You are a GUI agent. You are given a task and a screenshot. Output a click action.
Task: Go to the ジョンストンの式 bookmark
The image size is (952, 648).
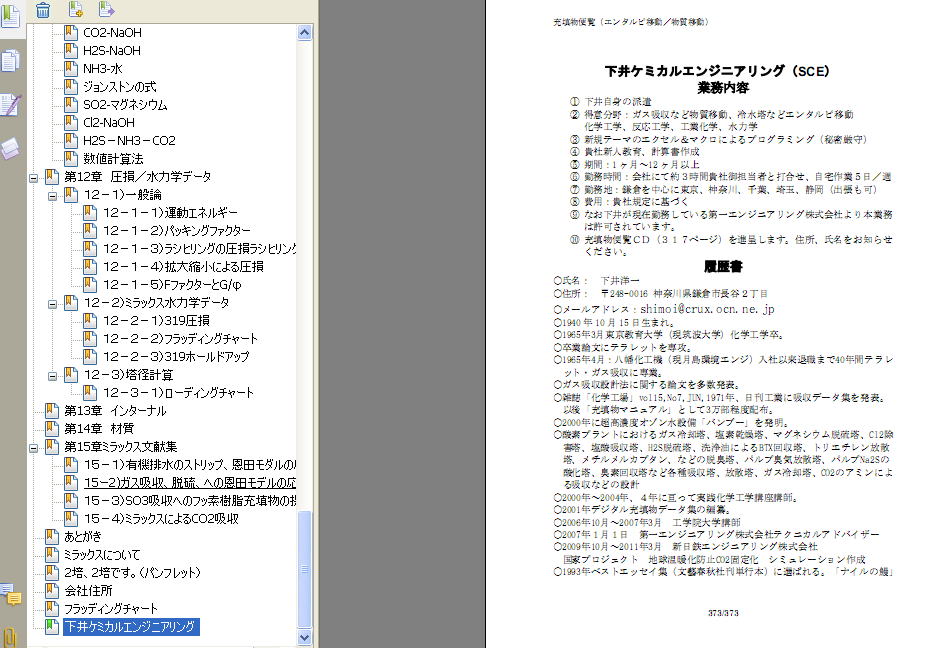pos(120,87)
